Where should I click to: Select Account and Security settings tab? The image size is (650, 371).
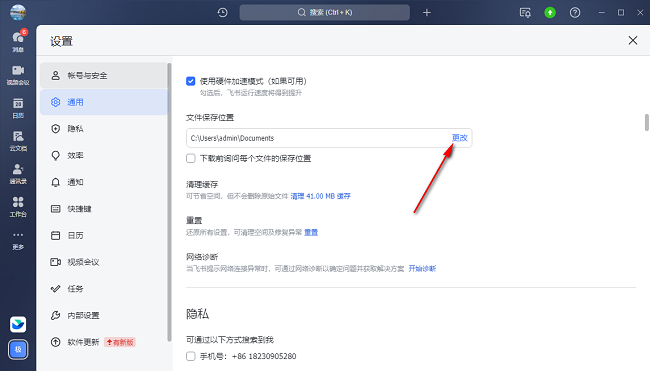pos(104,75)
